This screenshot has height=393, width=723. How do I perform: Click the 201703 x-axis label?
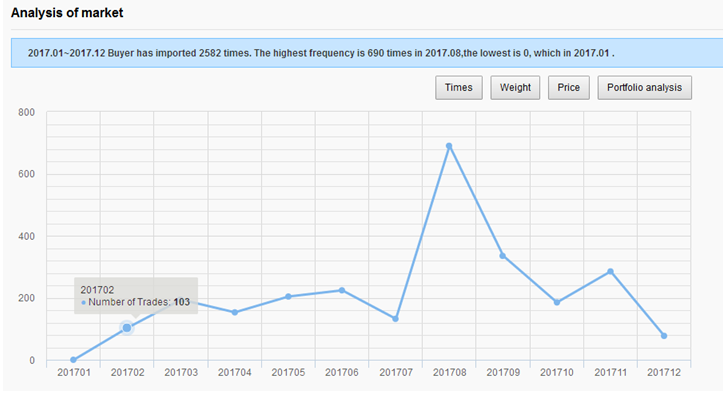pos(181,373)
